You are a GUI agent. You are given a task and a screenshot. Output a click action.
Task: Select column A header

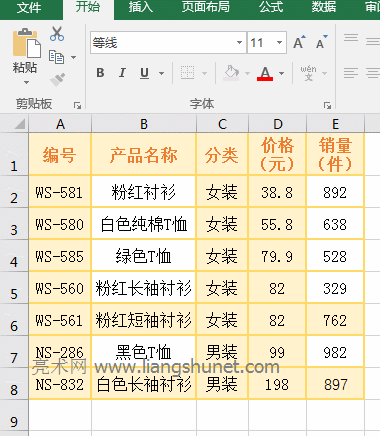pyautogui.click(x=60, y=124)
